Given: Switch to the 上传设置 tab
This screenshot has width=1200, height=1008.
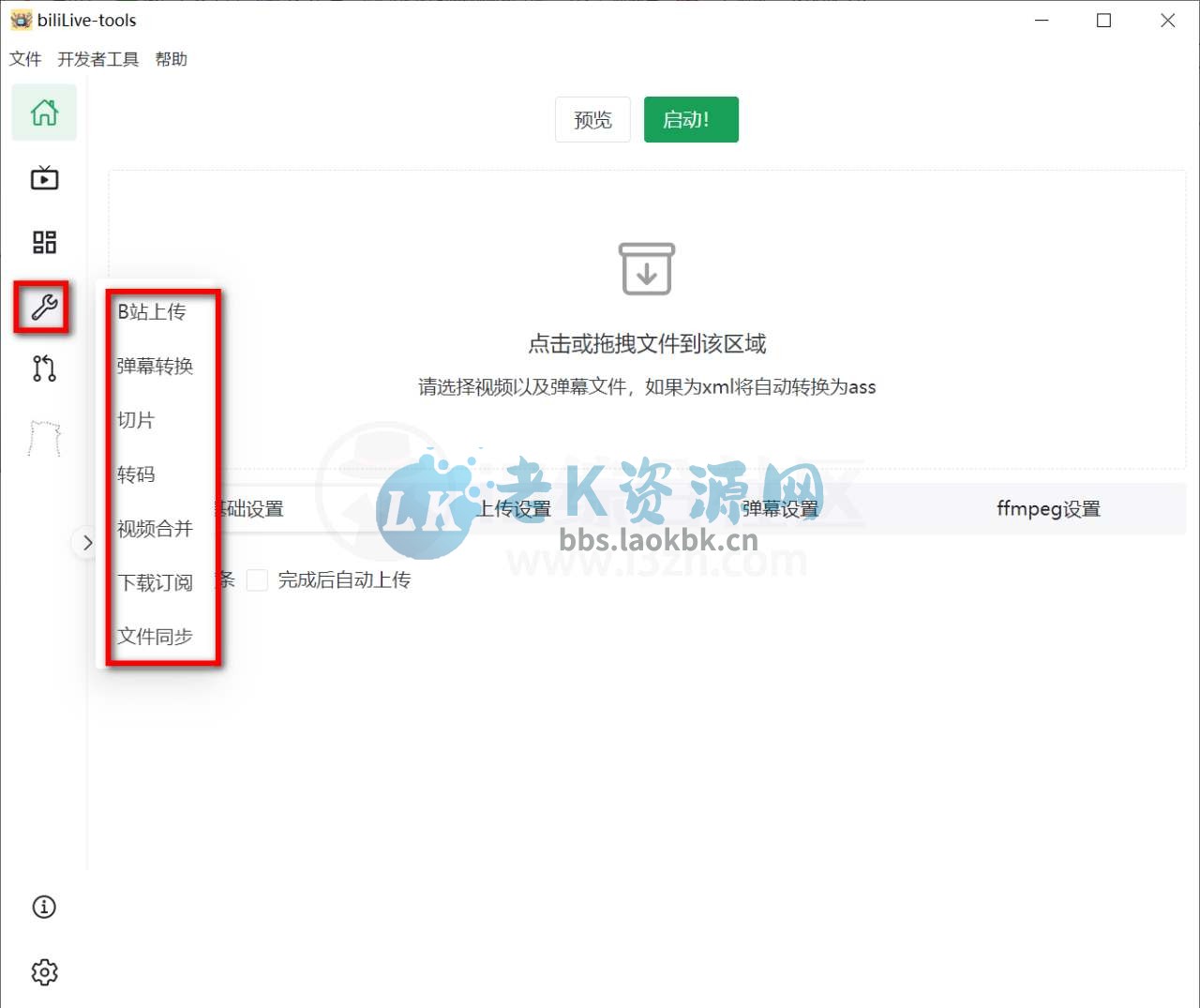Looking at the screenshot, I should 513,509.
